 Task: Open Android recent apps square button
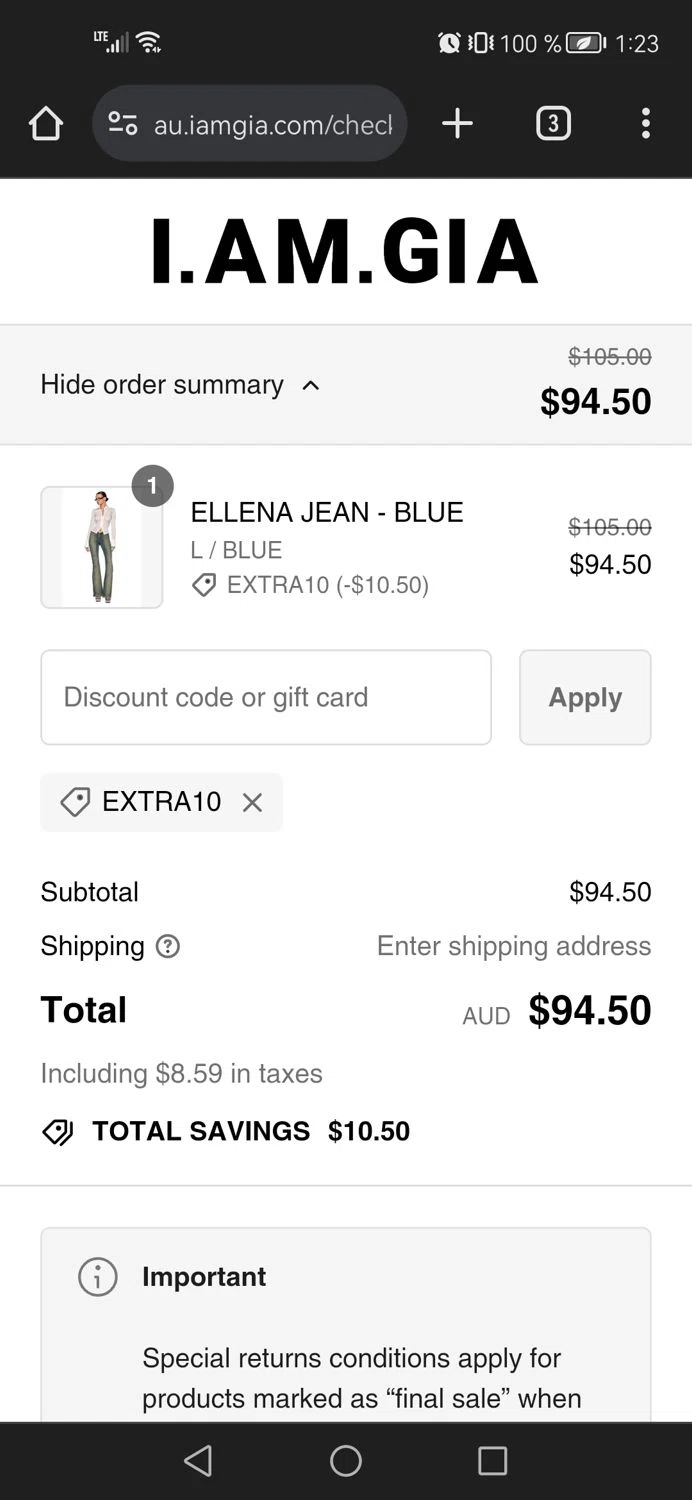(x=492, y=1461)
